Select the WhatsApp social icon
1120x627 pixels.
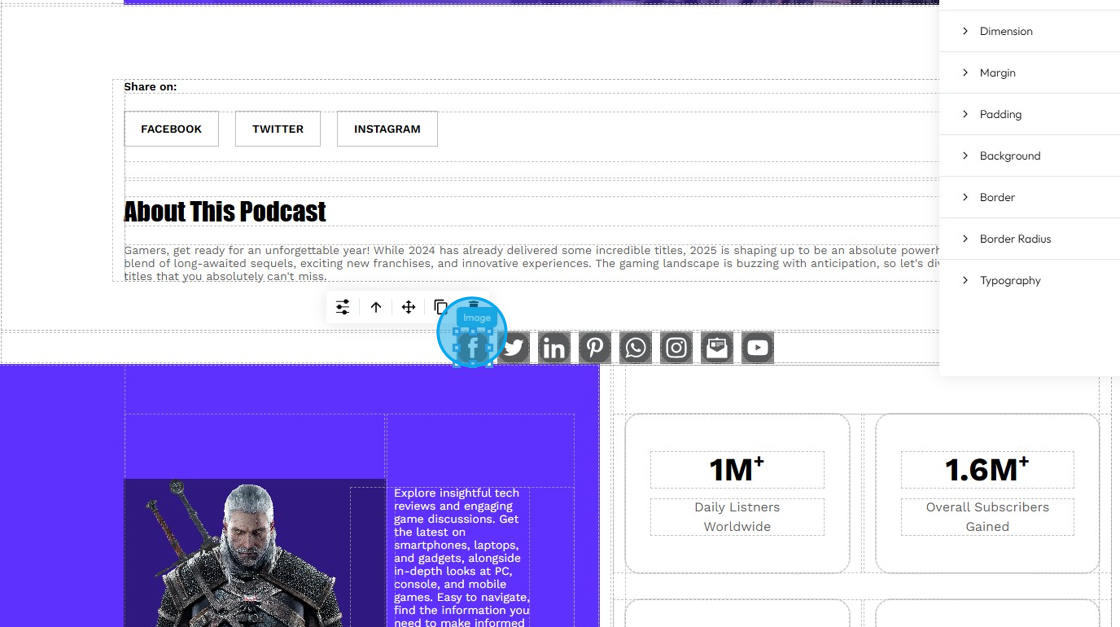(x=636, y=348)
